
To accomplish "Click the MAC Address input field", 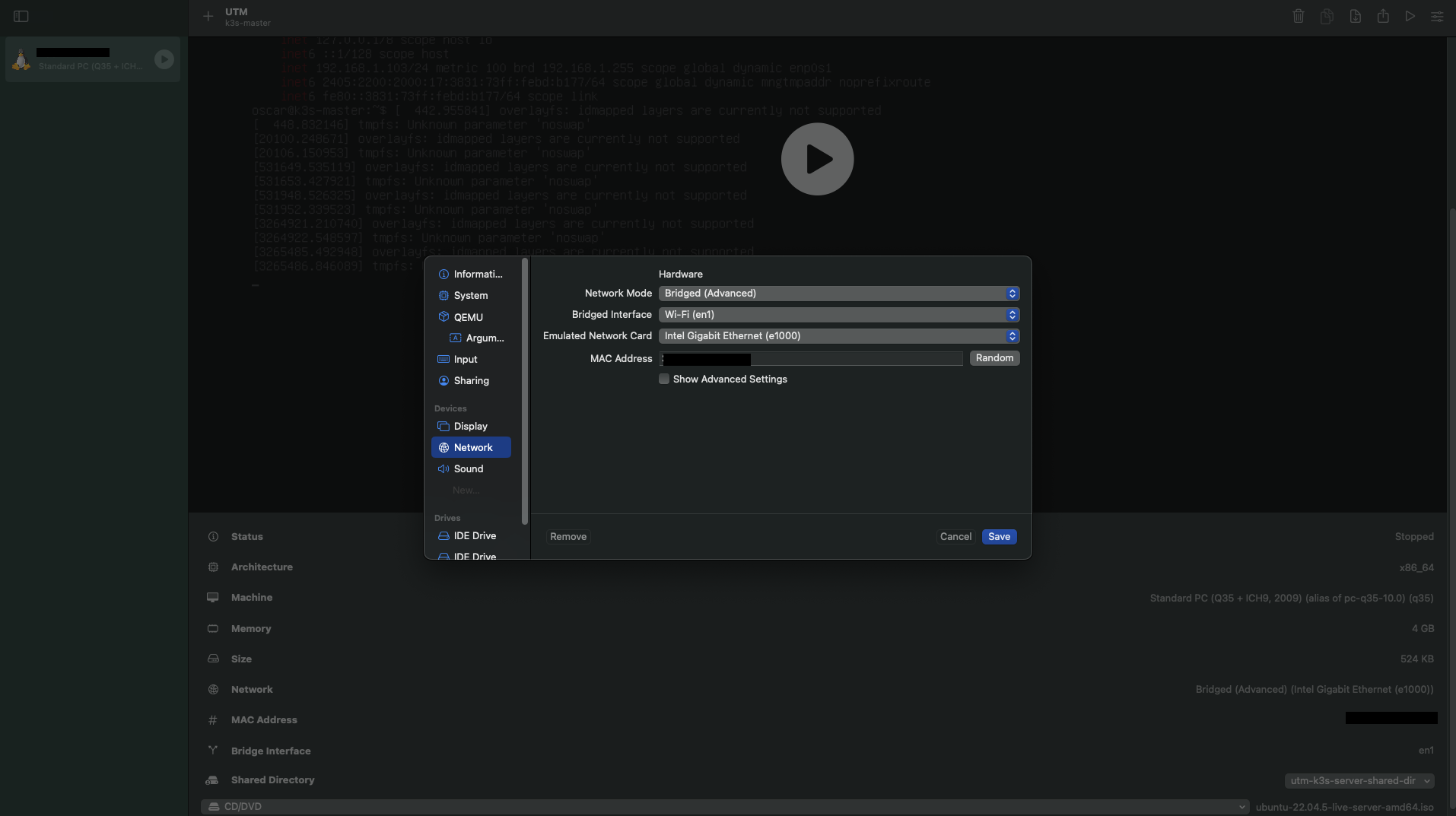I will pyautogui.click(x=811, y=358).
